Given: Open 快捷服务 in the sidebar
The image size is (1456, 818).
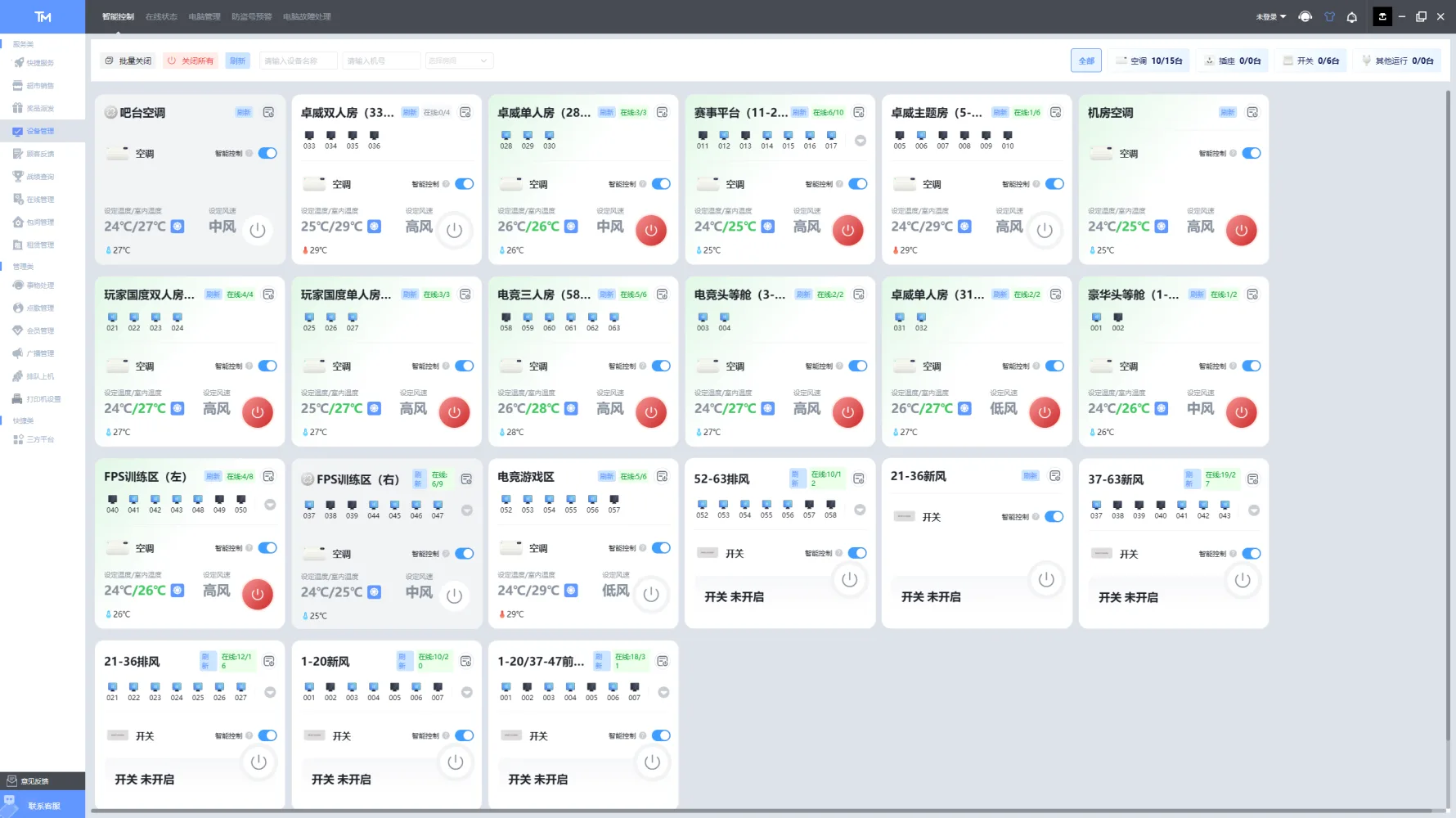Looking at the screenshot, I should coord(34,62).
